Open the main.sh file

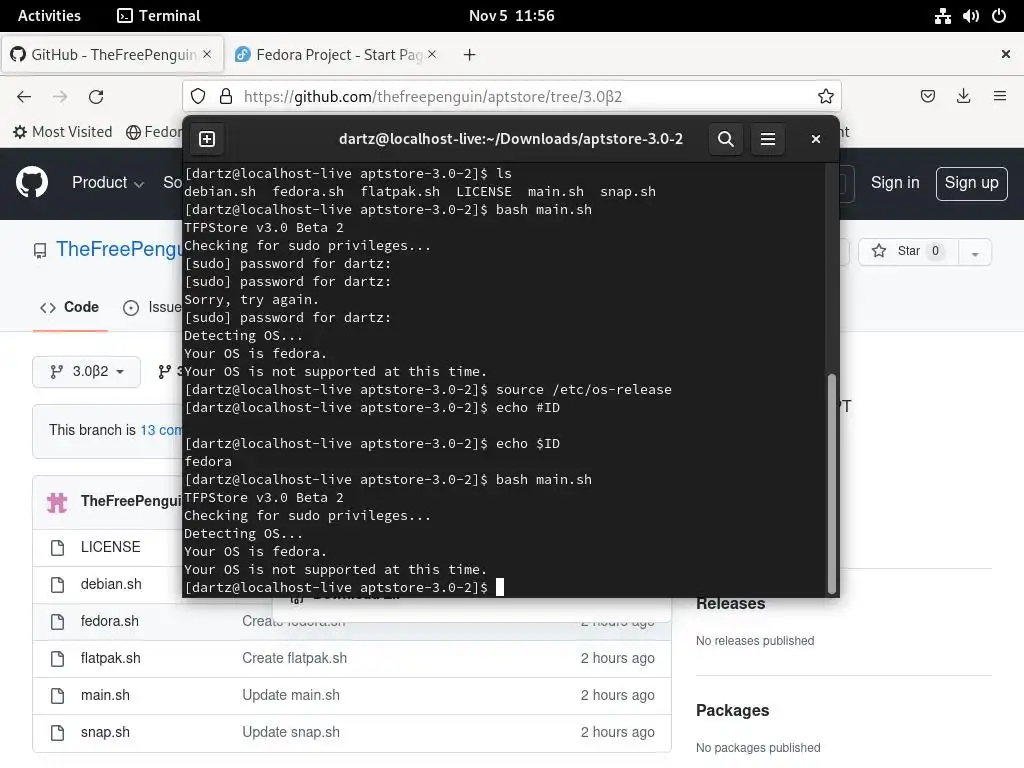point(105,696)
